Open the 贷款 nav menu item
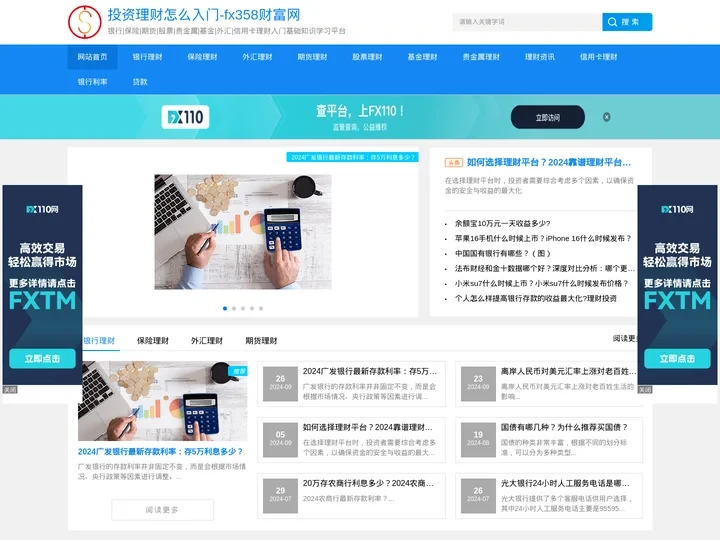The width and height of the screenshot is (720, 540). [140, 82]
